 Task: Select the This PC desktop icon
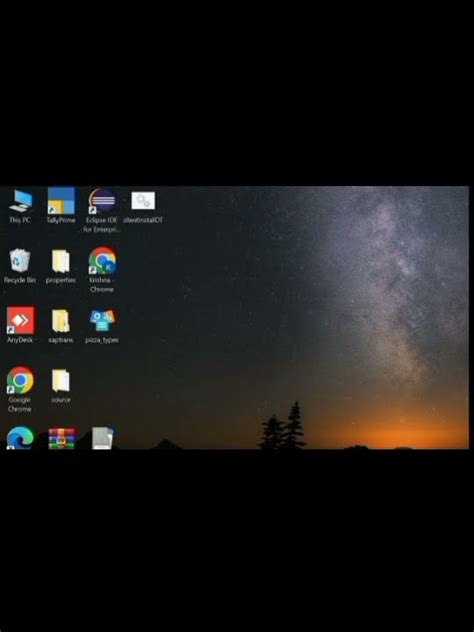[20, 206]
